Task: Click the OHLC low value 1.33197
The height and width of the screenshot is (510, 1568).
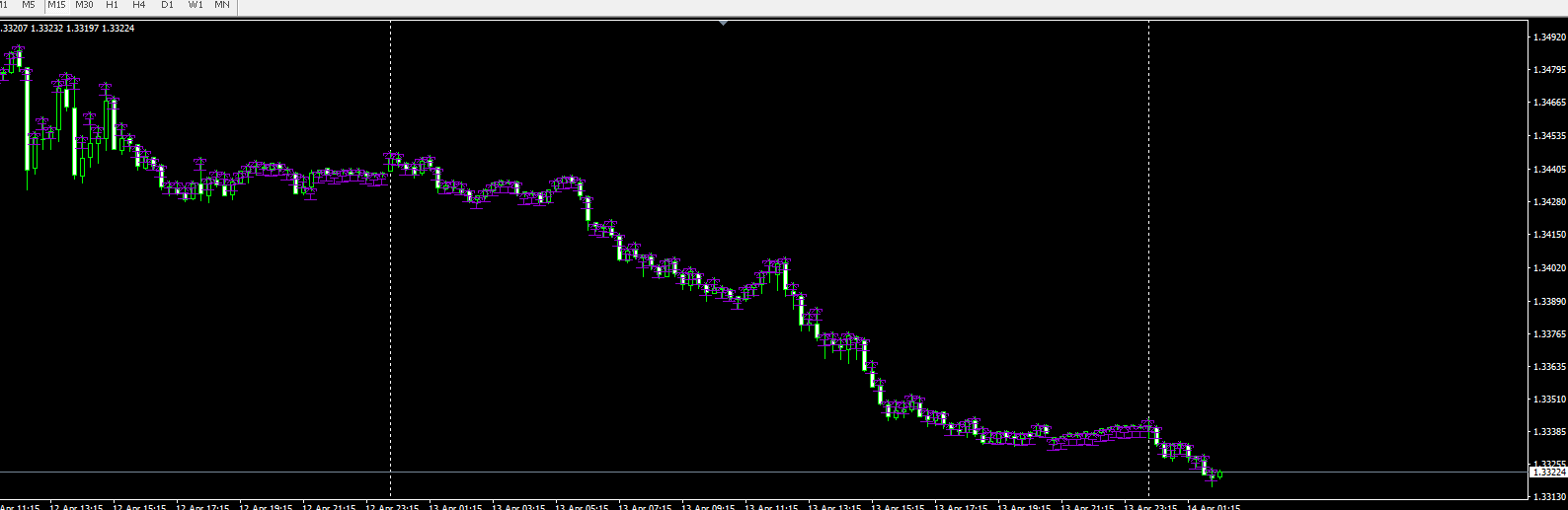Action: click(x=82, y=28)
